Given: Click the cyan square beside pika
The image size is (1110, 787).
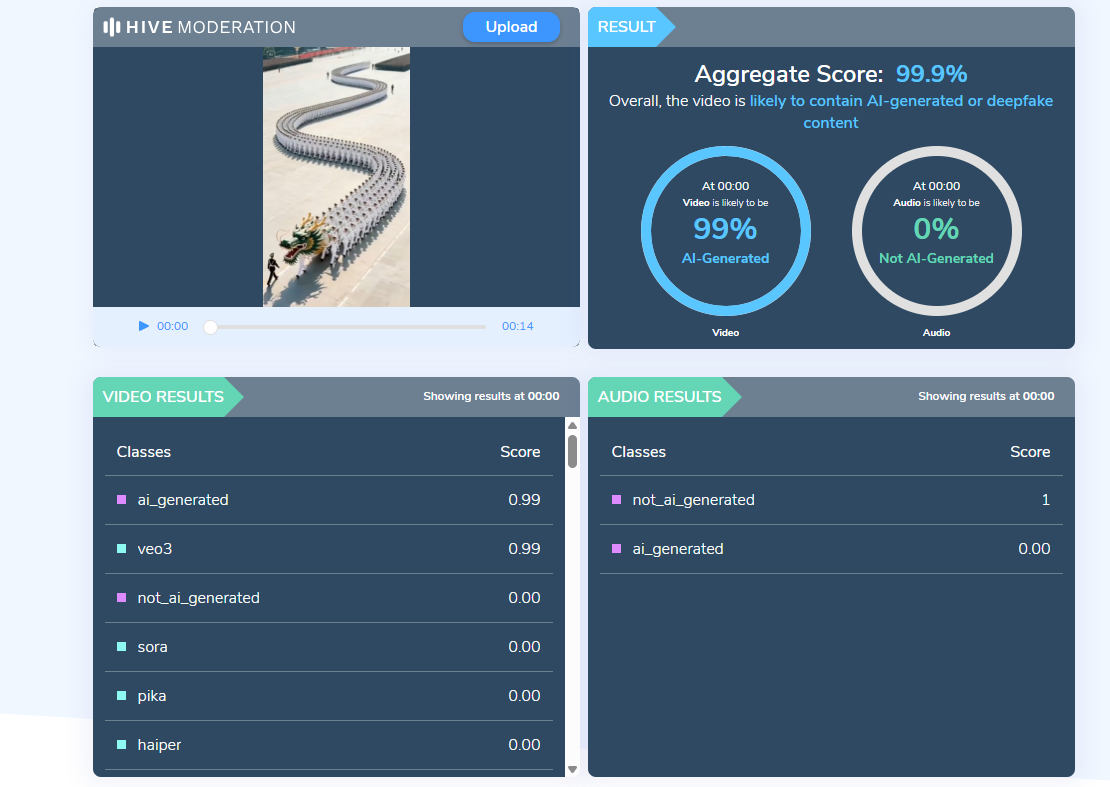Looking at the screenshot, I should pos(122,696).
